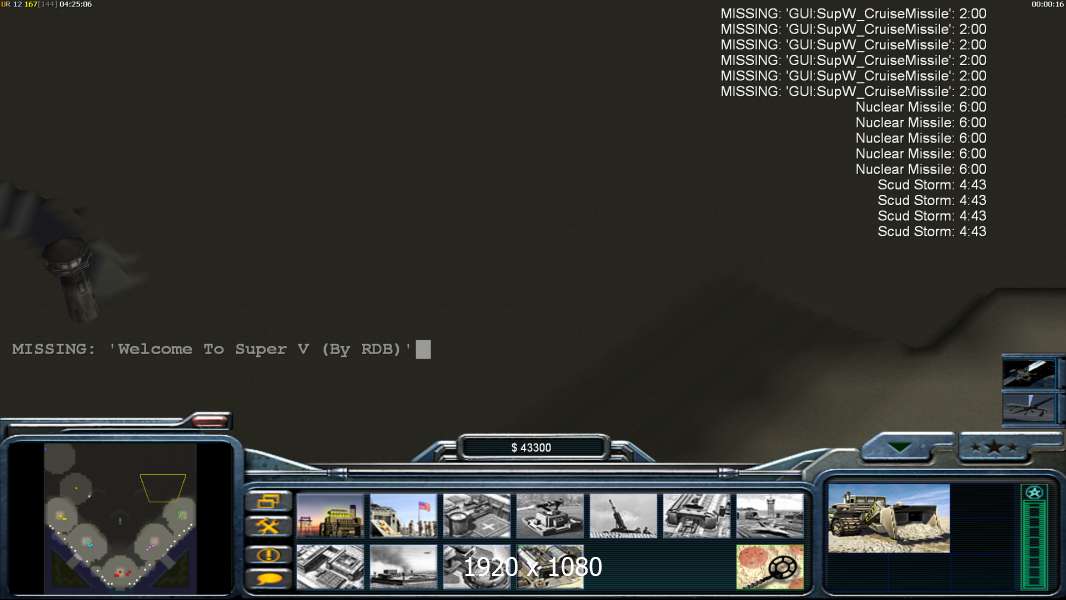Image resolution: width=1066 pixels, height=600 pixels.
Task: Click the rank star emblem above experience bar
Action: (1034, 493)
